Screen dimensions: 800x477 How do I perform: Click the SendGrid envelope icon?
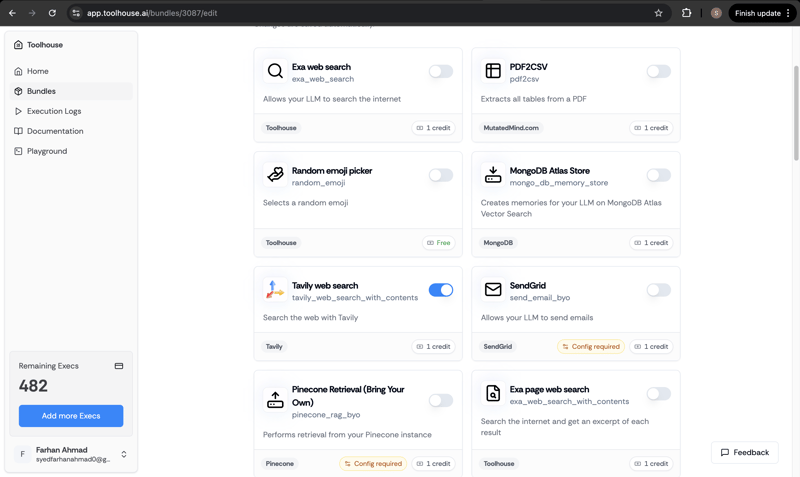[x=493, y=290]
